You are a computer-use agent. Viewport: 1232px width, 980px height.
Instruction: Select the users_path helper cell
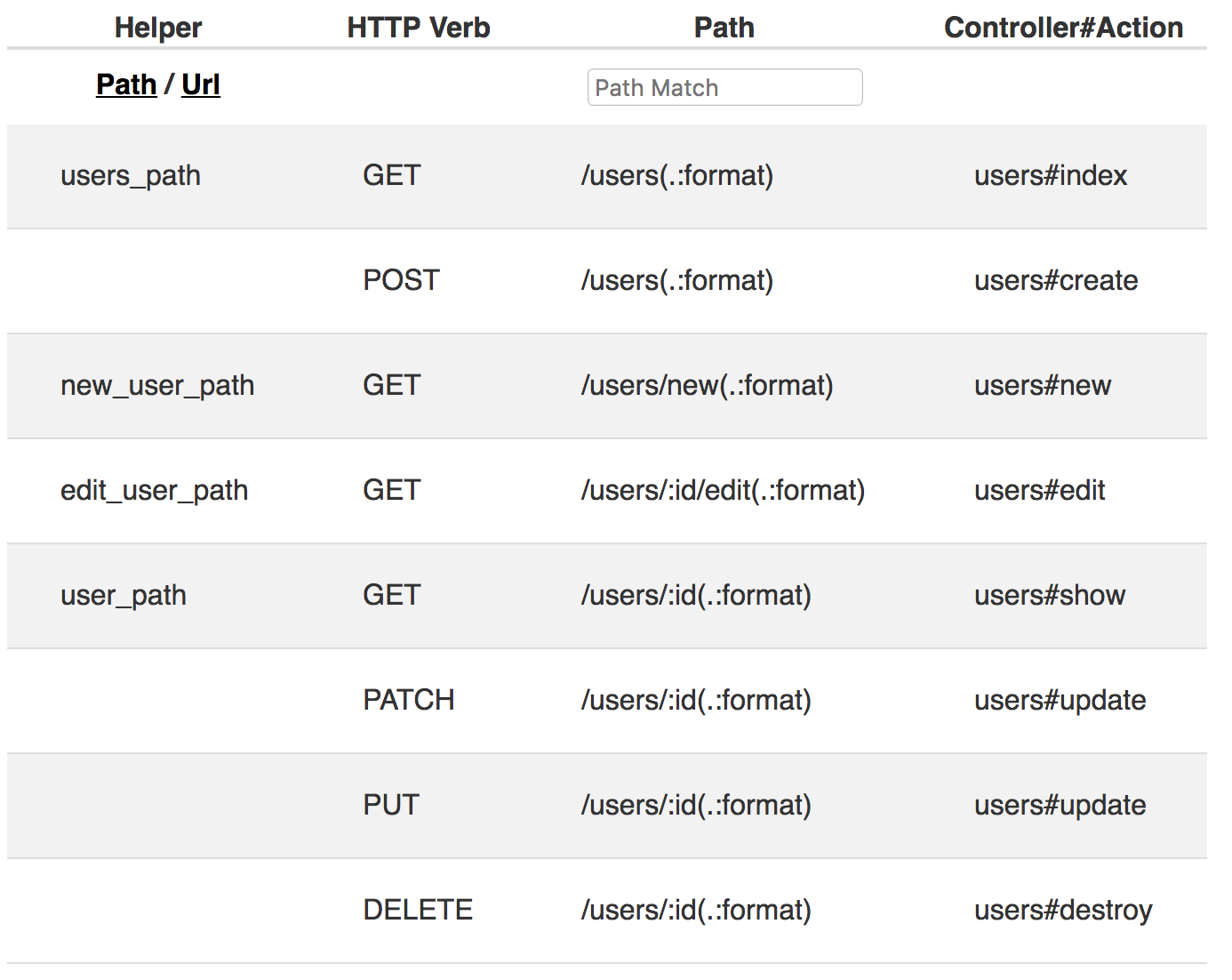click(131, 176)
